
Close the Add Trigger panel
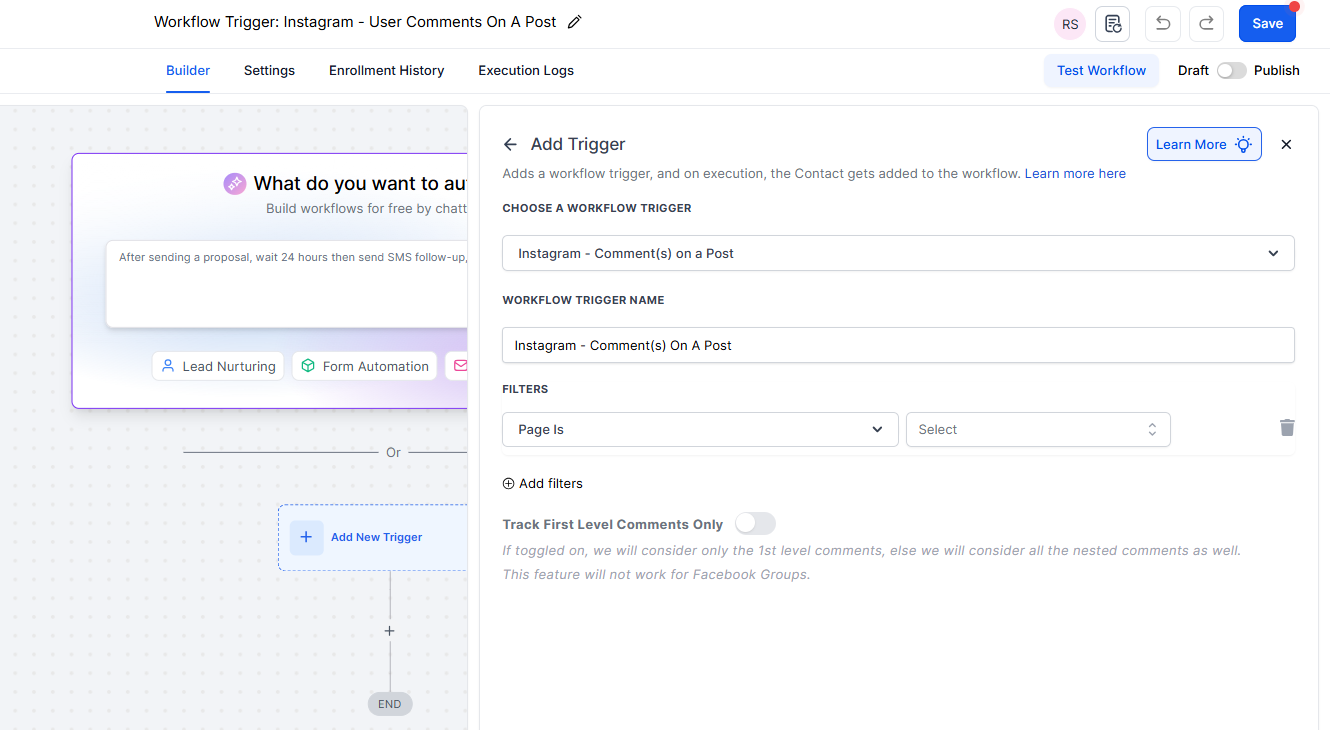coord(1286,144)
